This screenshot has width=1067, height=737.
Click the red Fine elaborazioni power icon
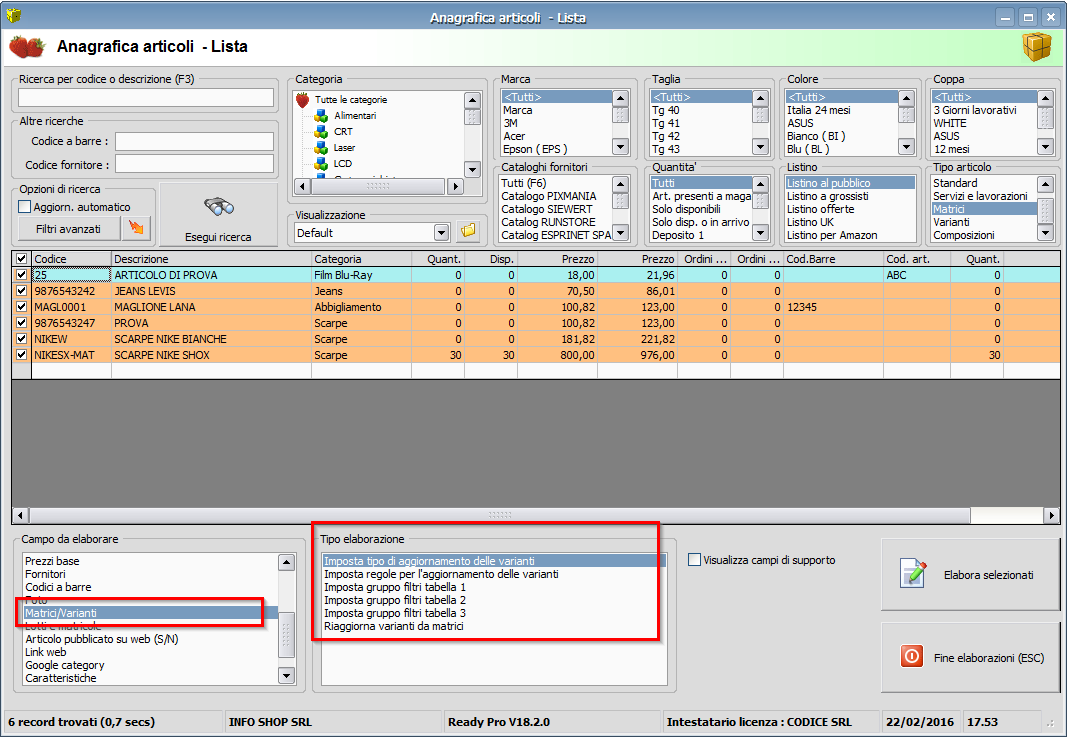tap(911, 657)
